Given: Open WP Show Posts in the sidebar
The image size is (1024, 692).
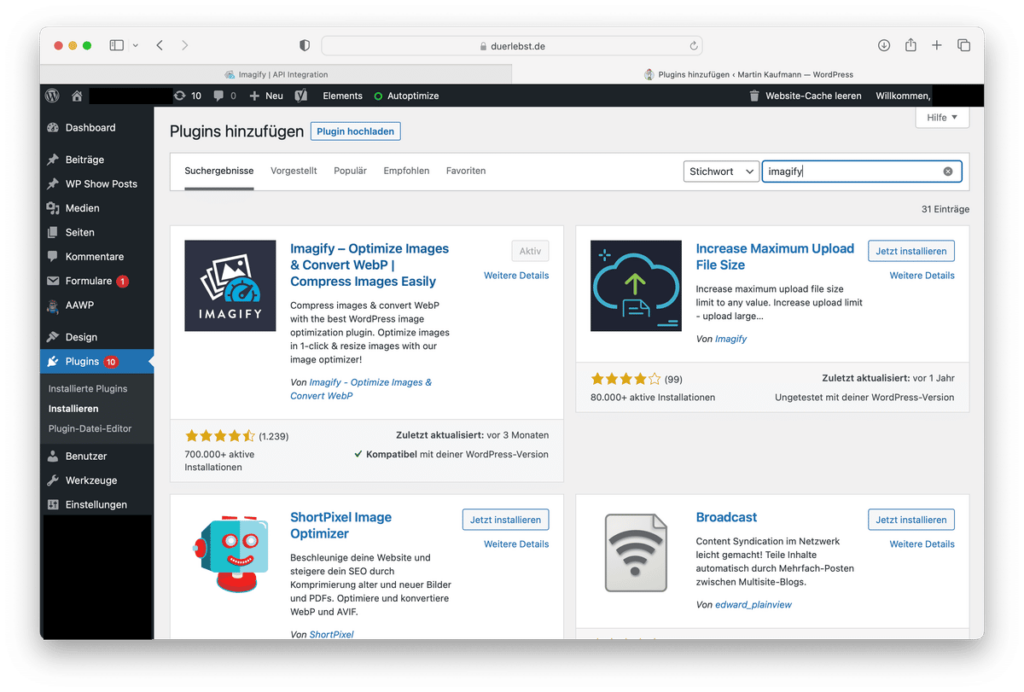Looking at the screenshot, I should click(97, 183).
